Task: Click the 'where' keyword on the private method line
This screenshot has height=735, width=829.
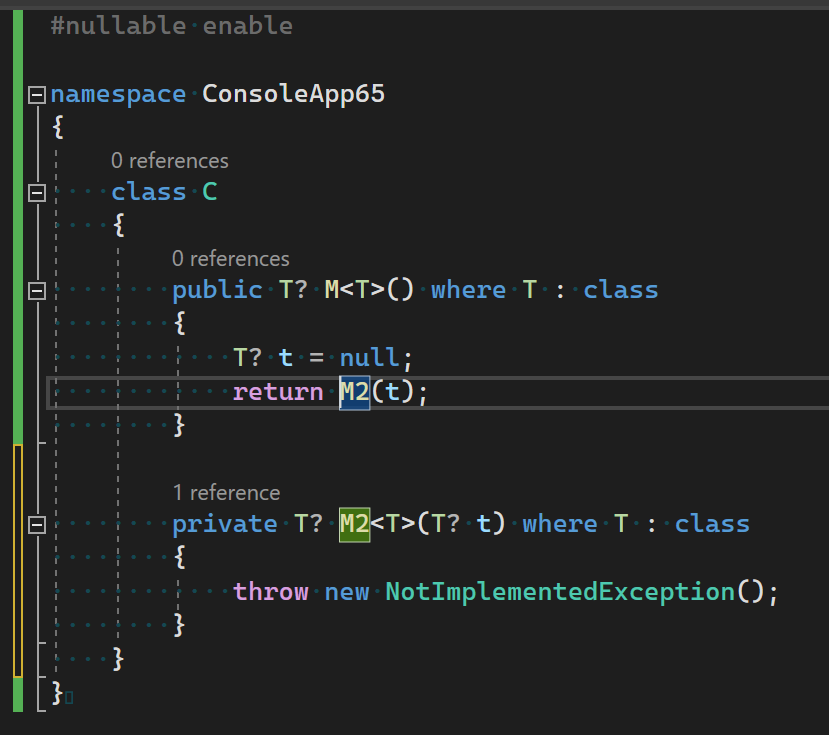Action: pyautogui.click(x=560, y=524)
